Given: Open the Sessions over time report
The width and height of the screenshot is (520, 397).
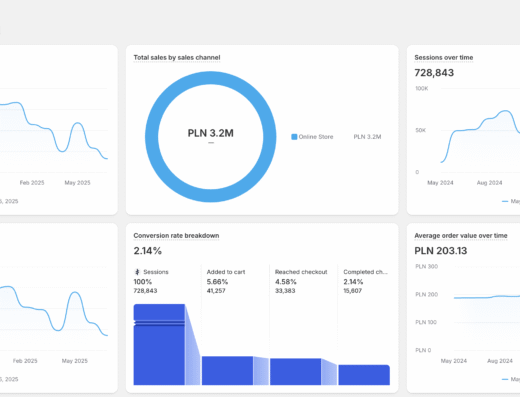Looking at the screenshot, I should pos(444,57).
